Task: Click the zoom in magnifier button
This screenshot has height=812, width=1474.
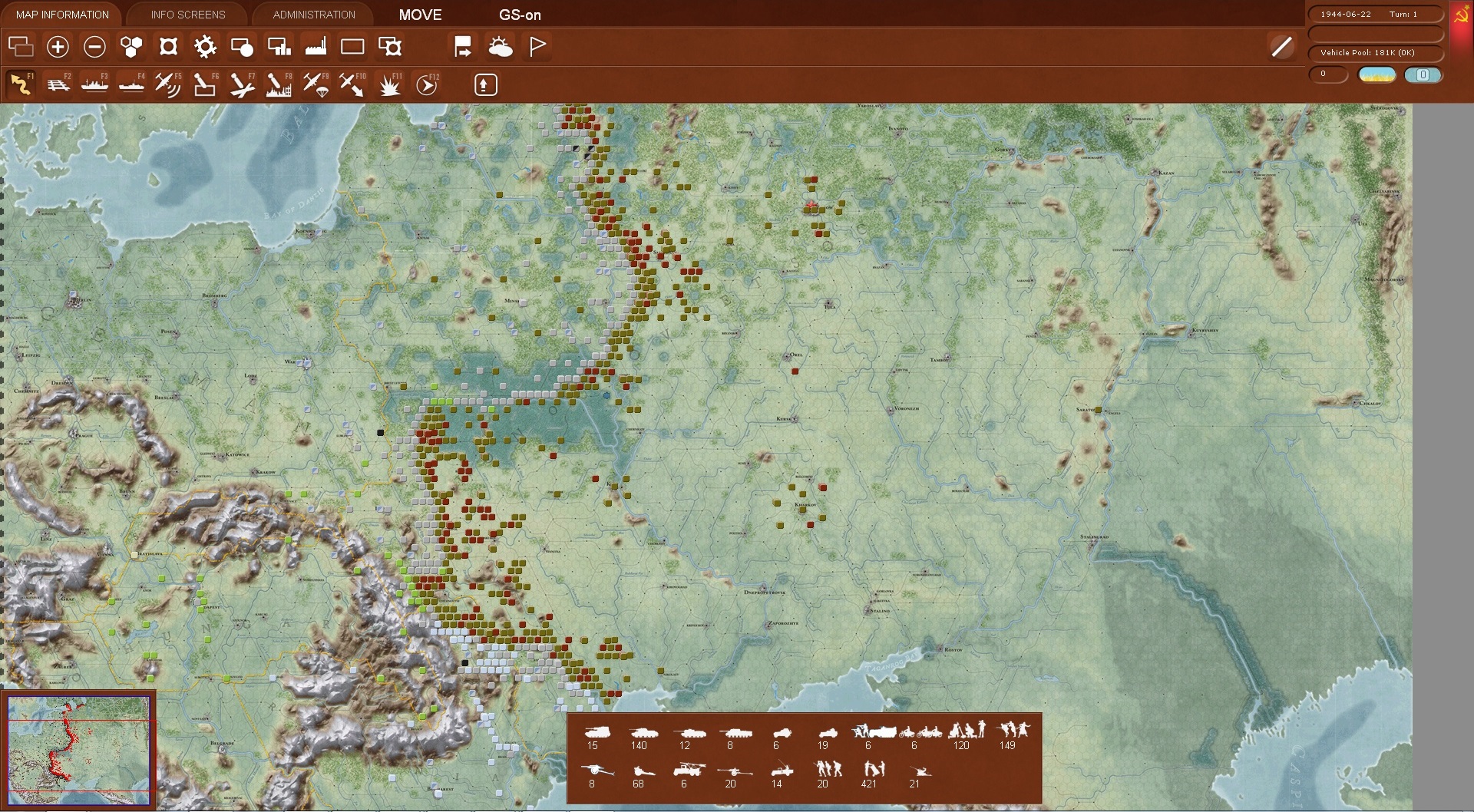Action: coord(58,46)
